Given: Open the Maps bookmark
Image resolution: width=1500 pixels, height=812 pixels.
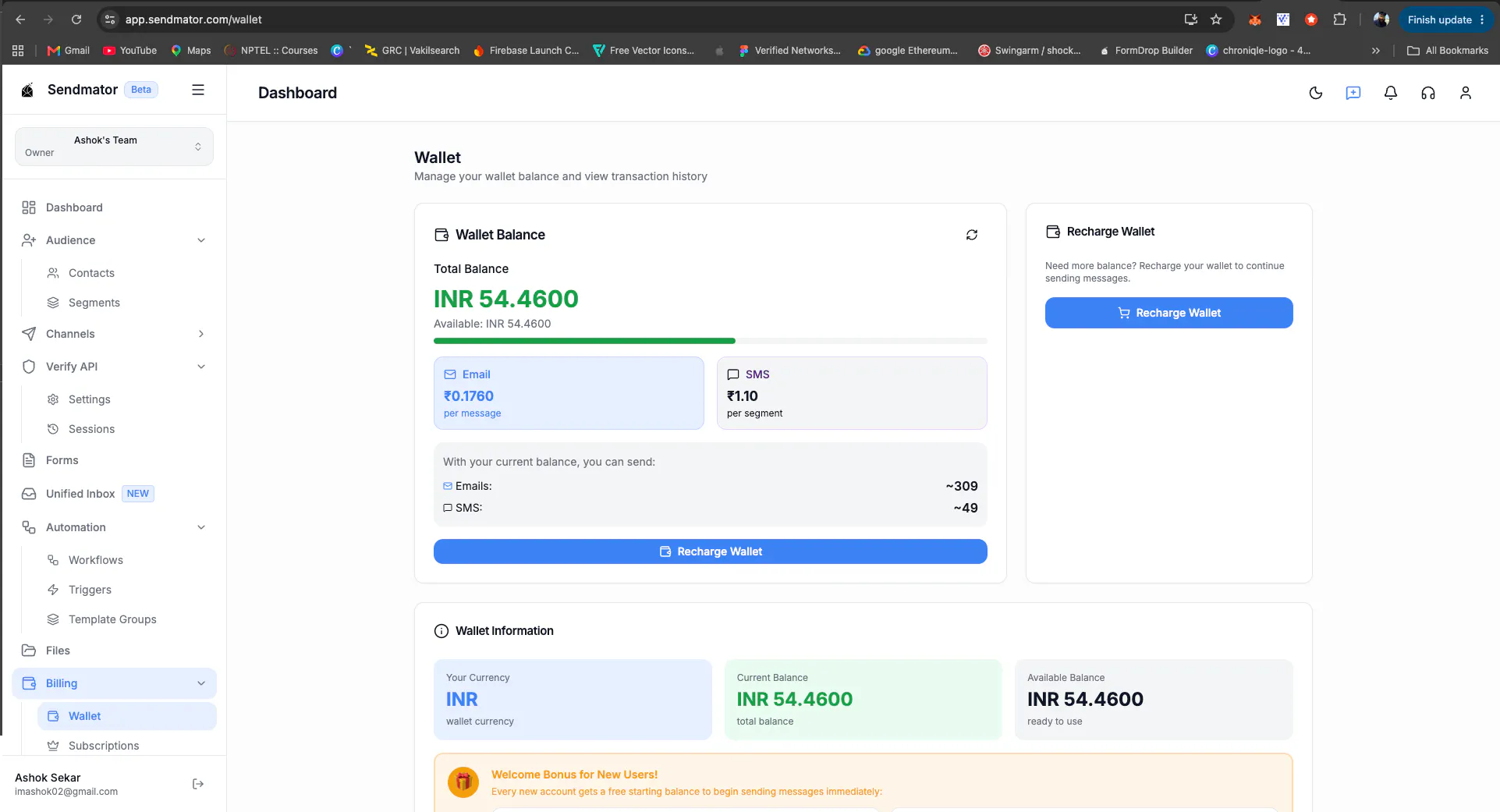Looking at the screenshot, I should [191, 51].
